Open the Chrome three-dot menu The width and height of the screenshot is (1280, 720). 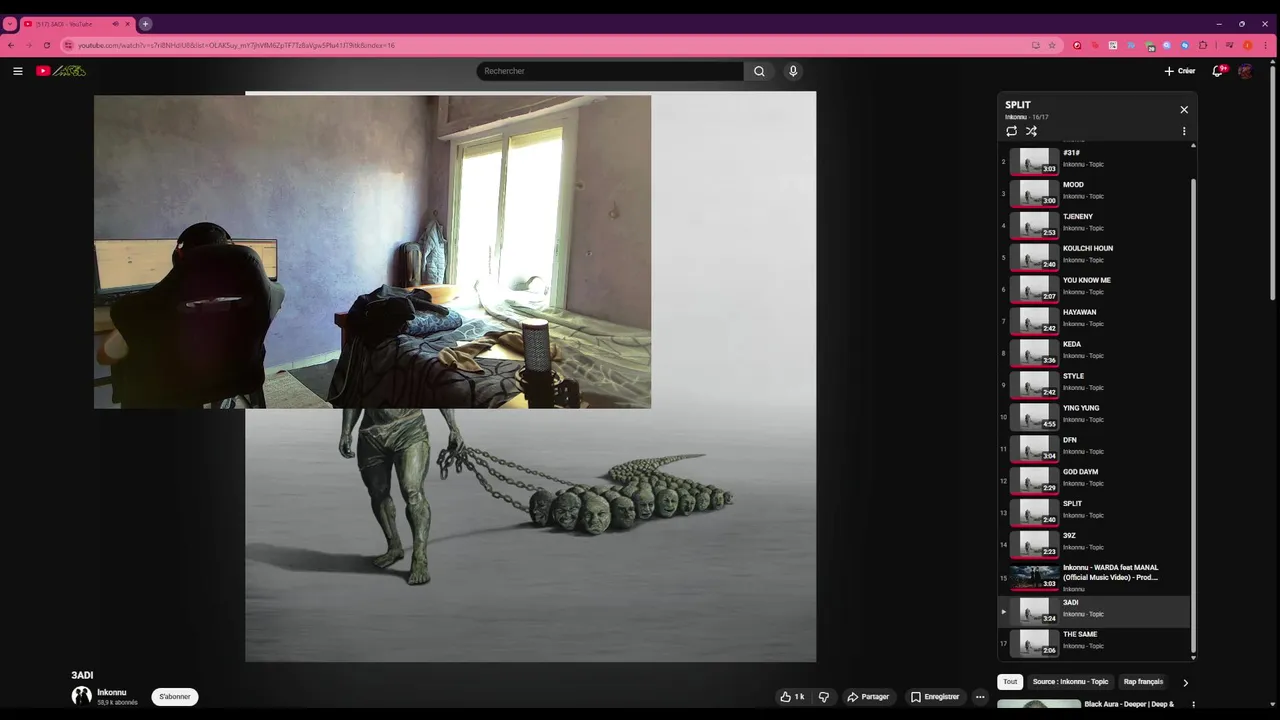coord(1267,45)
